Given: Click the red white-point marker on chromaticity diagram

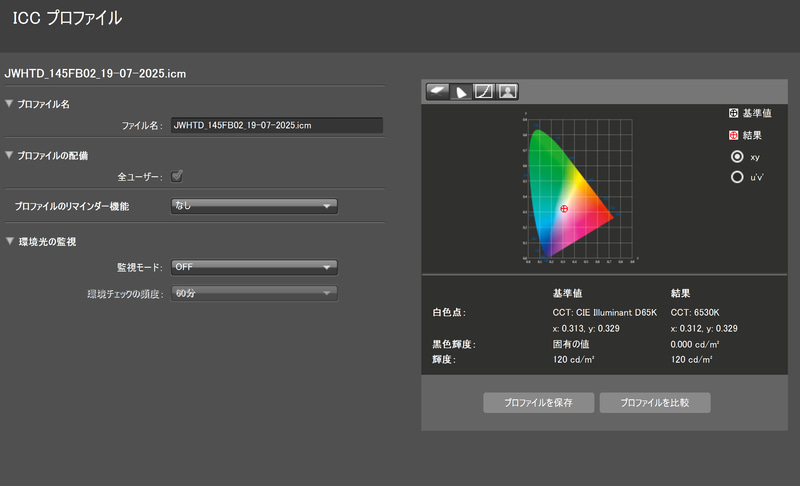Looking at the screenshot, I should pyautogui.click(x=564, y=209).
